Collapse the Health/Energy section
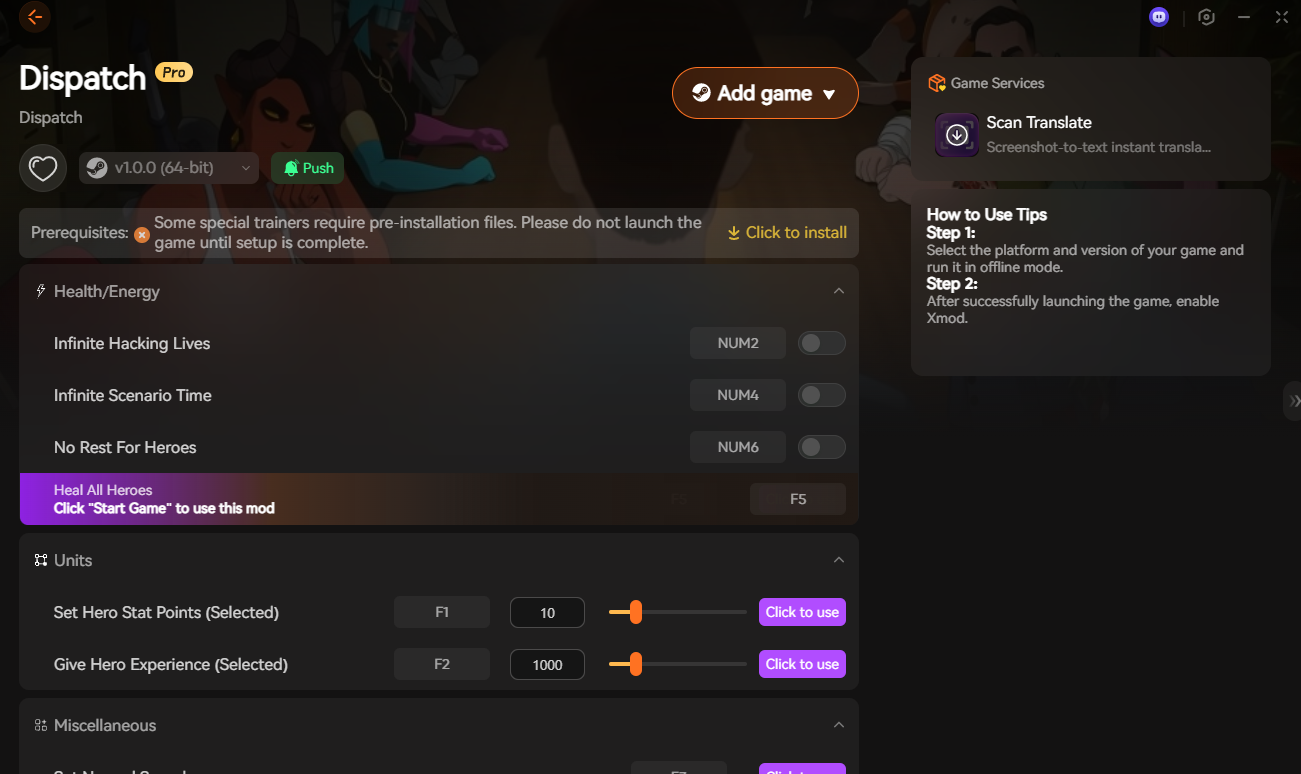Image resolution: width=1301 pixels, height=774 pixels. [x=839, y=291]
